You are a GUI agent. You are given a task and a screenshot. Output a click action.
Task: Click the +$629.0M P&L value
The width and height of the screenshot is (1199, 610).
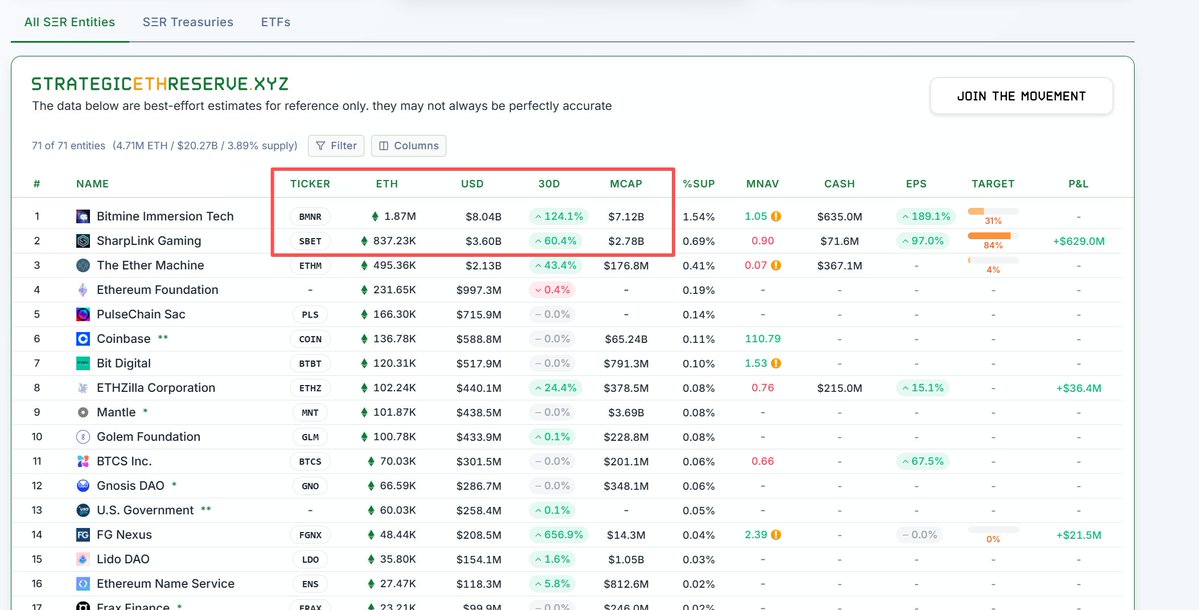coord(1078,241)
